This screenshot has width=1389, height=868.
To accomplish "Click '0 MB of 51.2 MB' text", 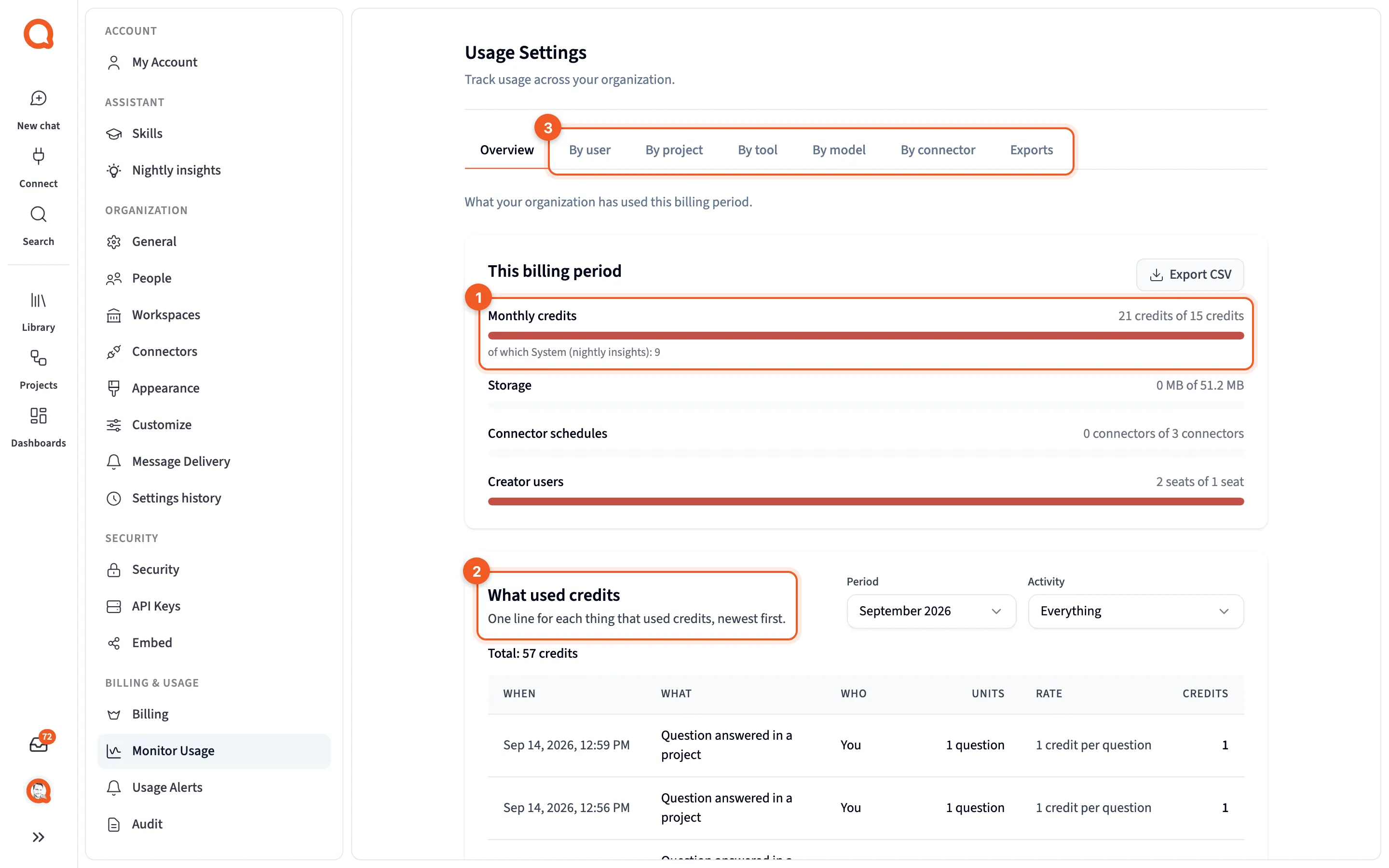I will pos(1199,385).
